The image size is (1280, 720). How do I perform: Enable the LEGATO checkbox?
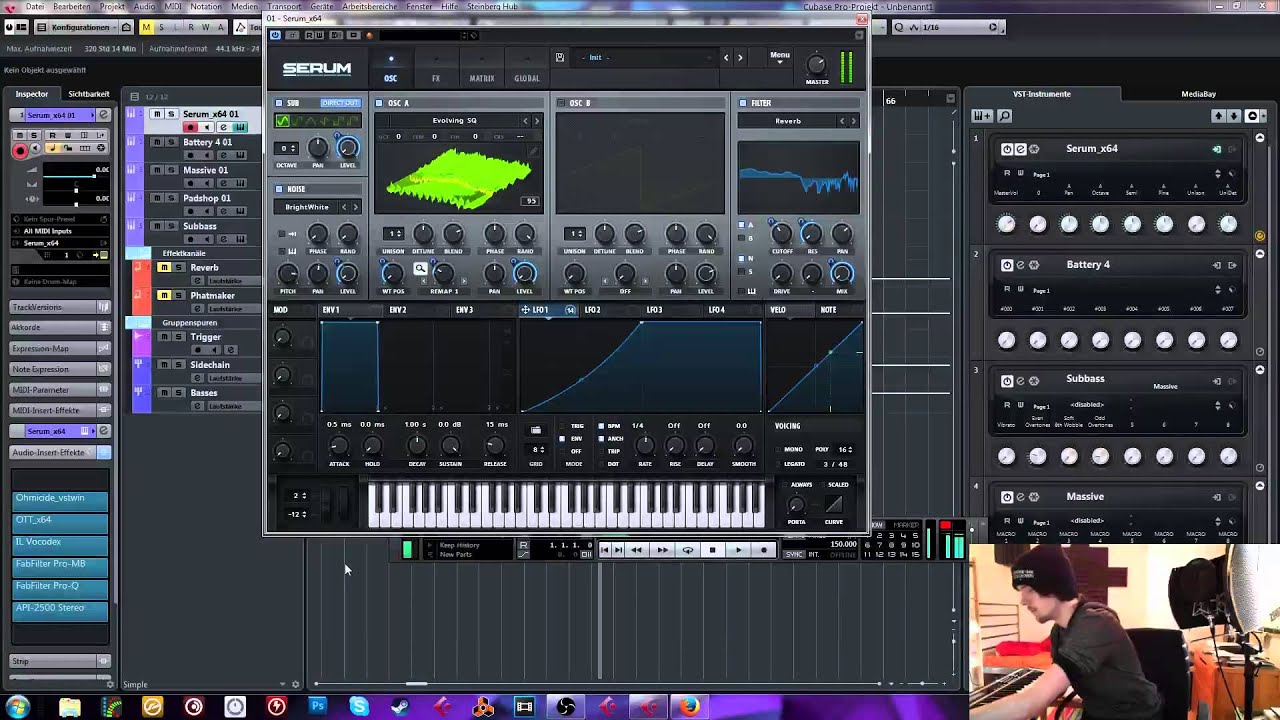(779, 464)
